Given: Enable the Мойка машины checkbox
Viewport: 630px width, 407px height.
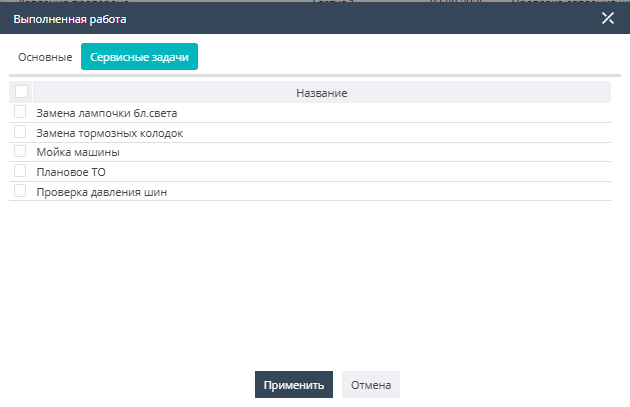Looking at the screenshot, I should pos(20,151).
